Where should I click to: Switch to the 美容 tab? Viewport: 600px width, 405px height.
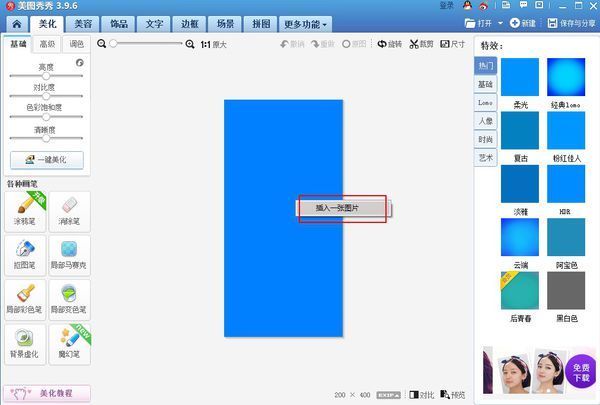click(85, 22)
